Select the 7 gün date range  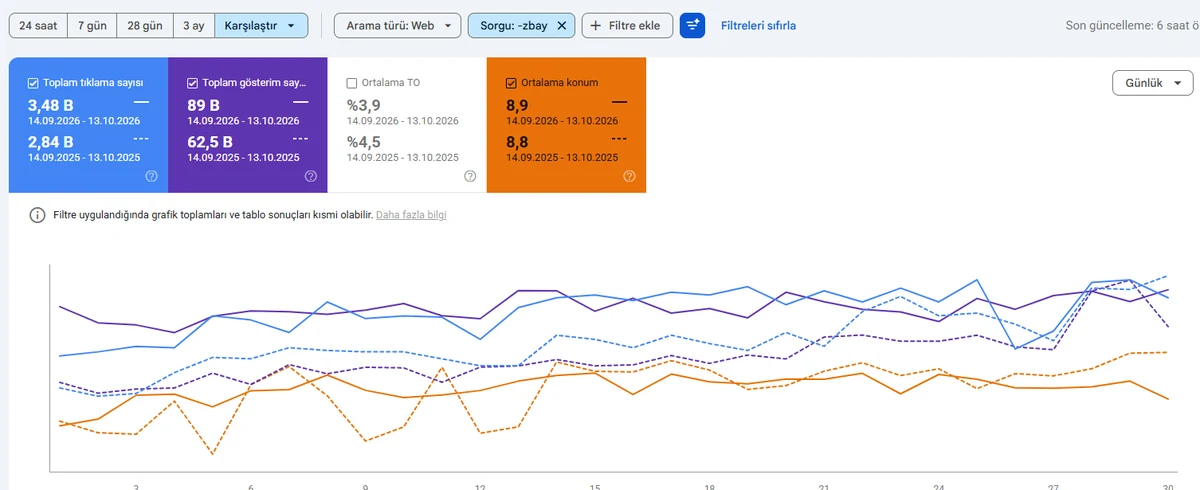point(92,25)
